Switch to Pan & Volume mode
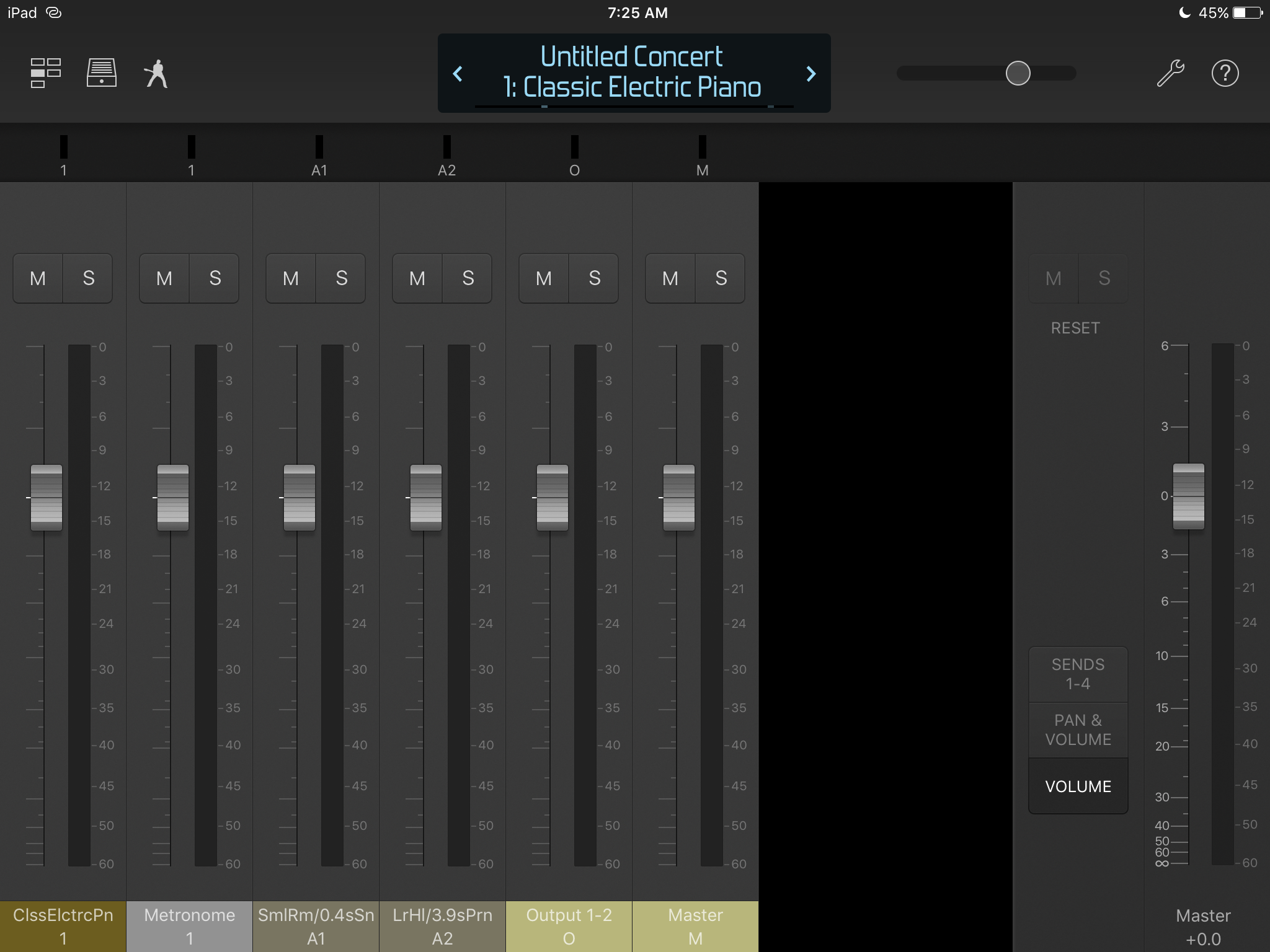 [1078, 729]
